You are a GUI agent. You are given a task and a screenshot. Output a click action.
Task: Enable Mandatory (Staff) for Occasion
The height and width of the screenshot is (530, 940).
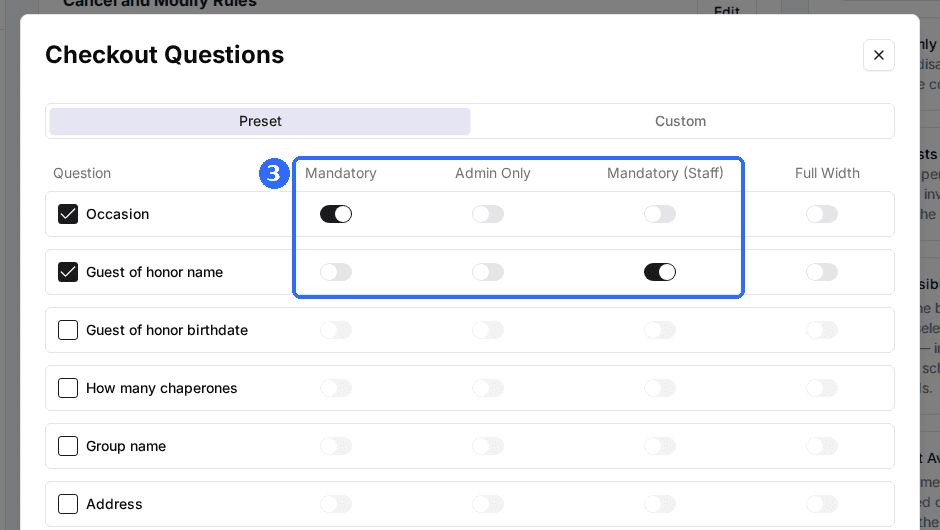pos(660,214)
